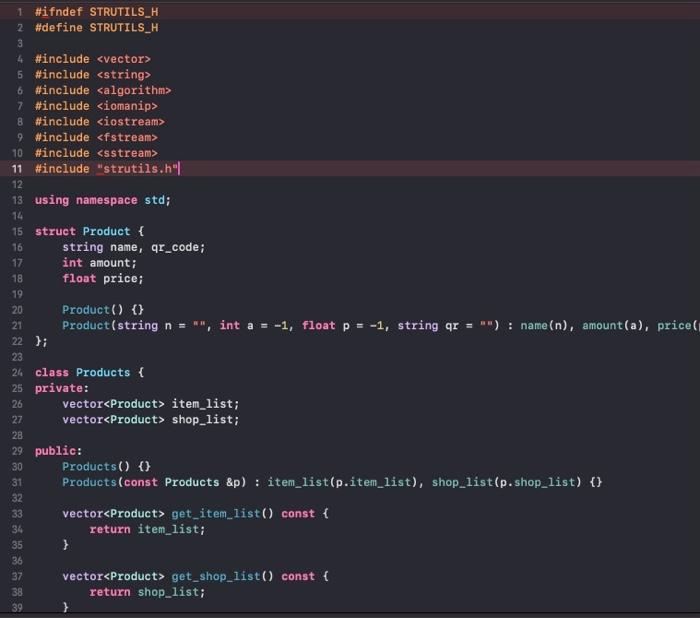Viewport: 700px width, 618px height.
Task: Click "<string>" in include directive
Action: coord(124,75)
